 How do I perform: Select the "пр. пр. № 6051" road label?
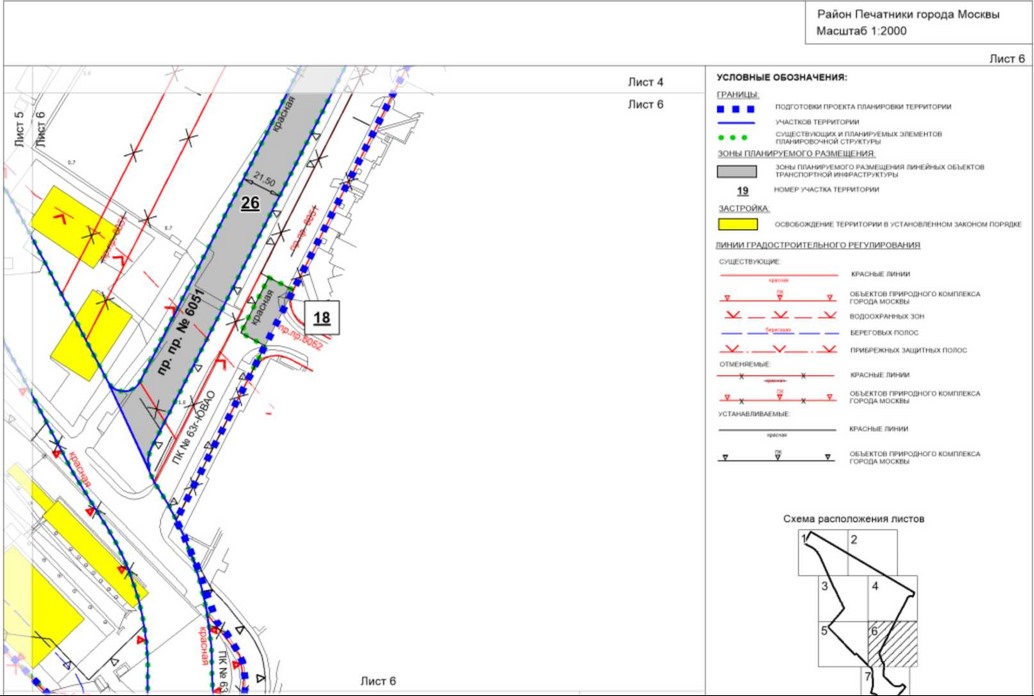coord(182,331)
